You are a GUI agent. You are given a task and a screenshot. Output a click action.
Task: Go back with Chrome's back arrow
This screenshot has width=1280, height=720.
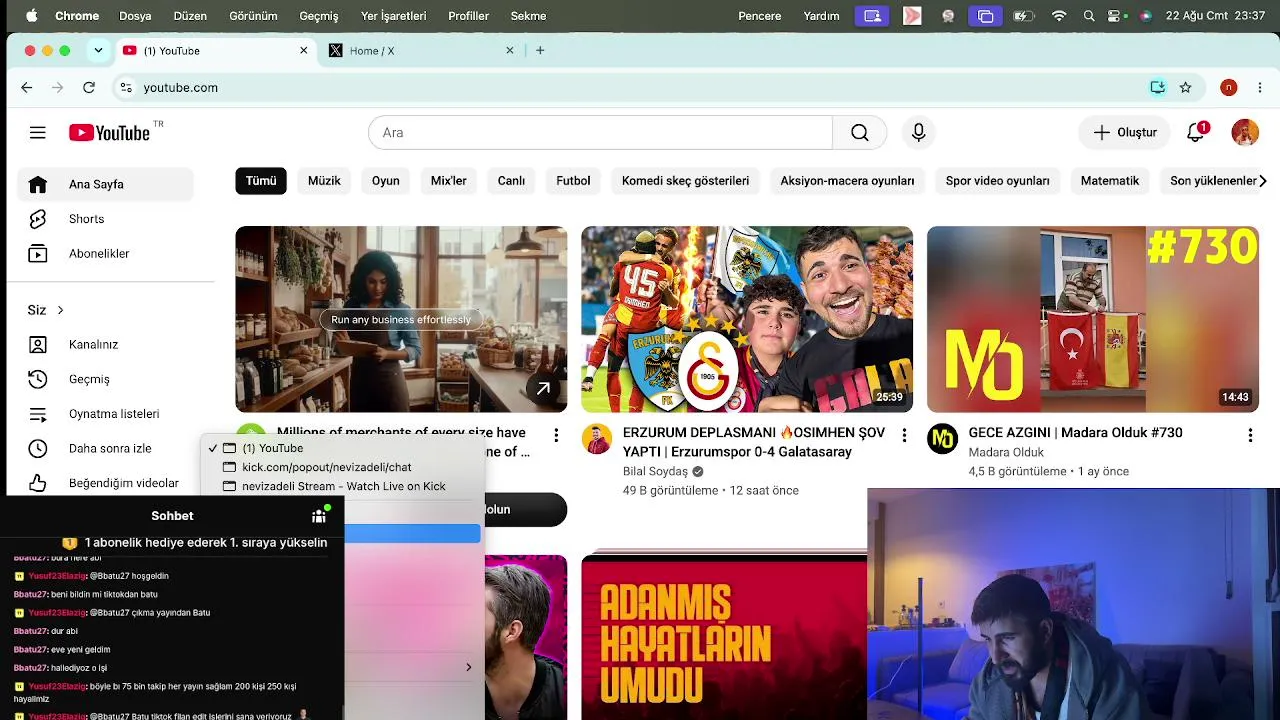(x=27, y=88)
